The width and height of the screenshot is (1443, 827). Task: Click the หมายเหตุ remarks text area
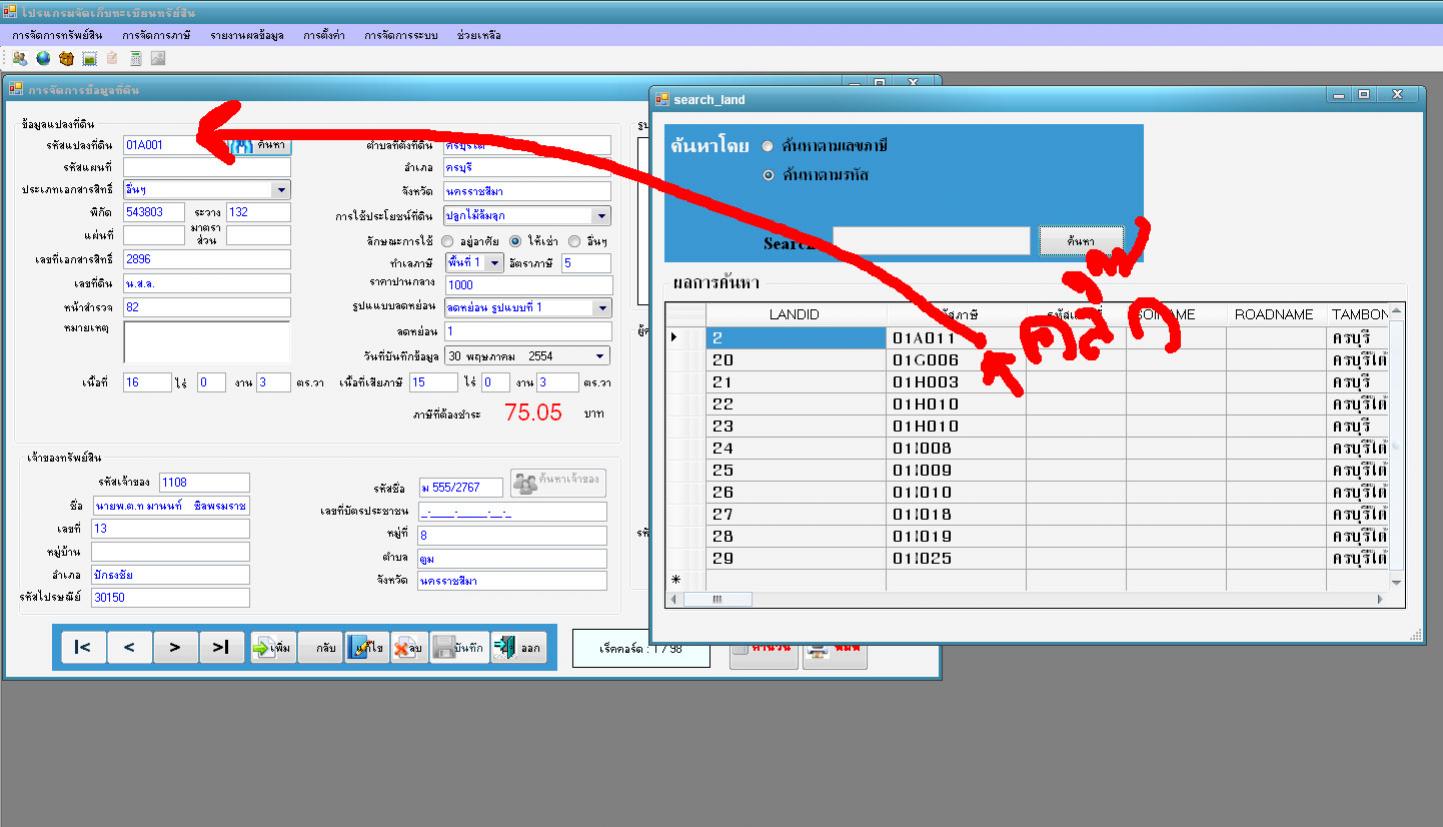tap(207, 342)
